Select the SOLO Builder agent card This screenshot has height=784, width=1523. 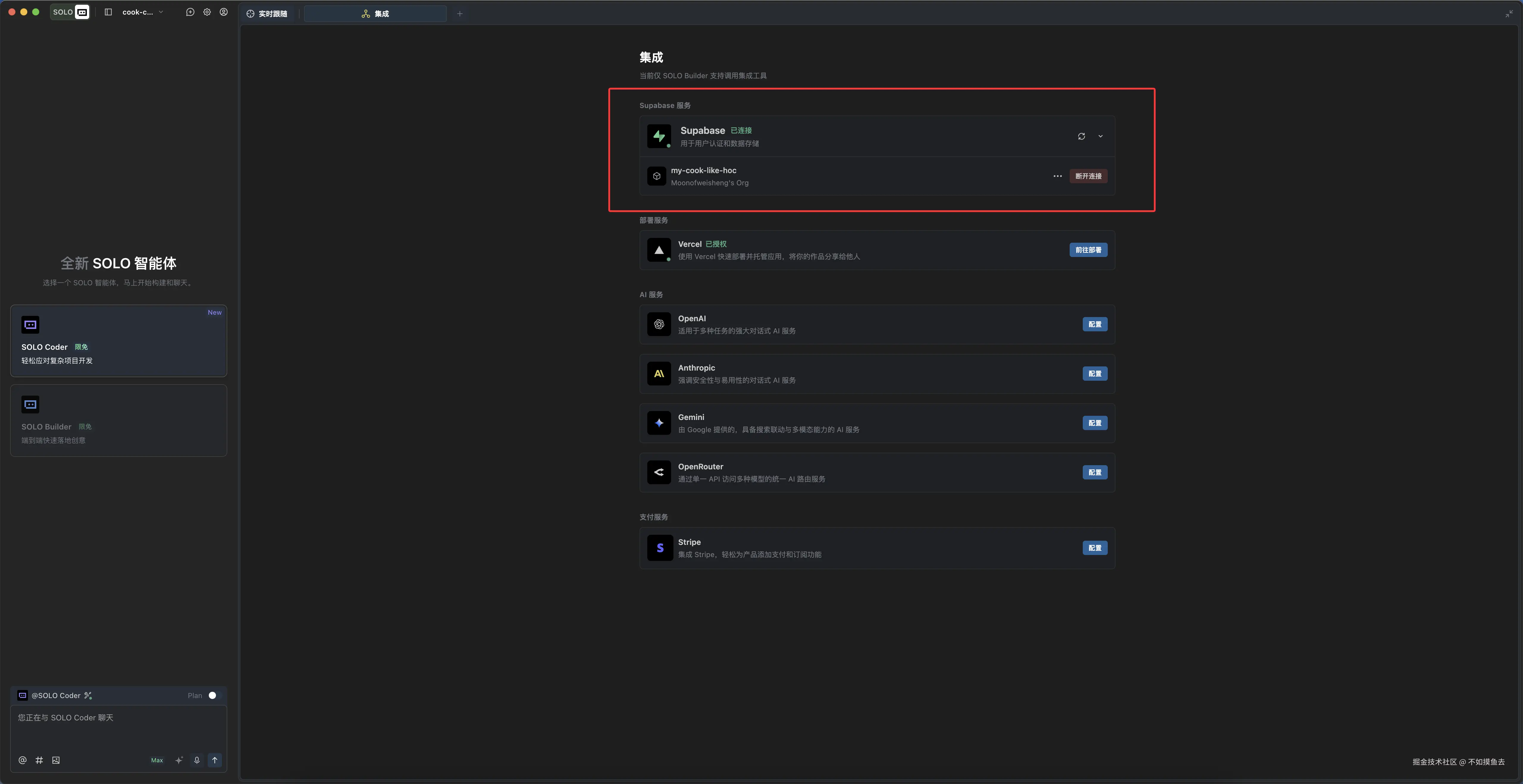[x=118, y=420]
